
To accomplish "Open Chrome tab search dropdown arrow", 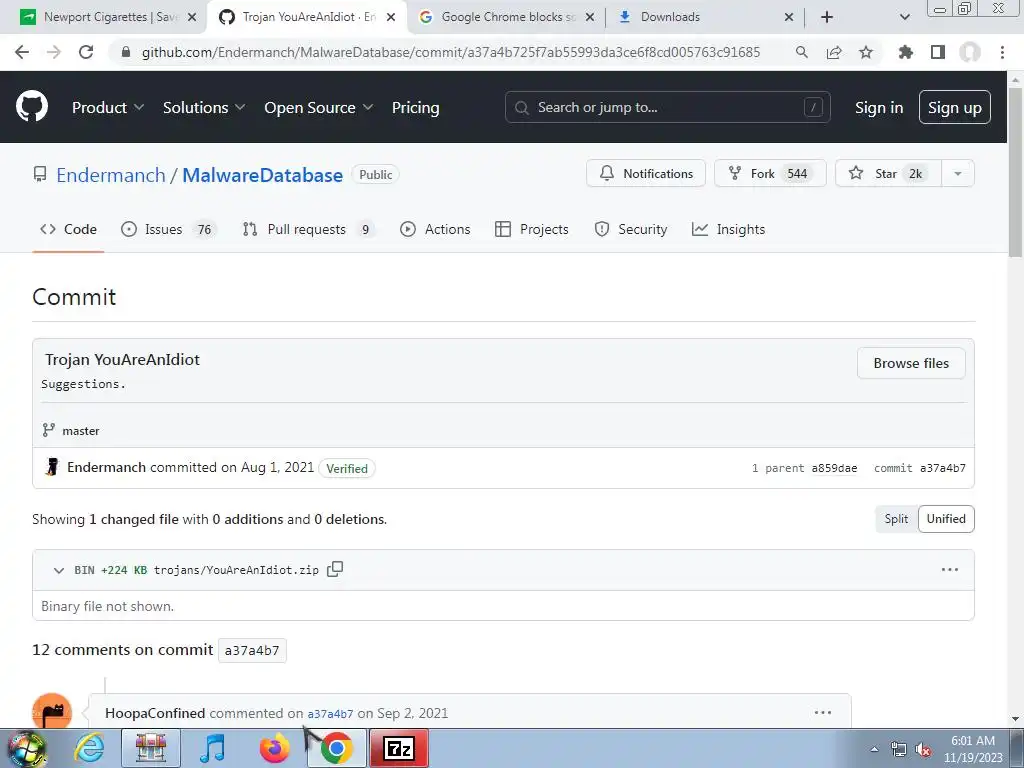I will click(x=904, y=17).
